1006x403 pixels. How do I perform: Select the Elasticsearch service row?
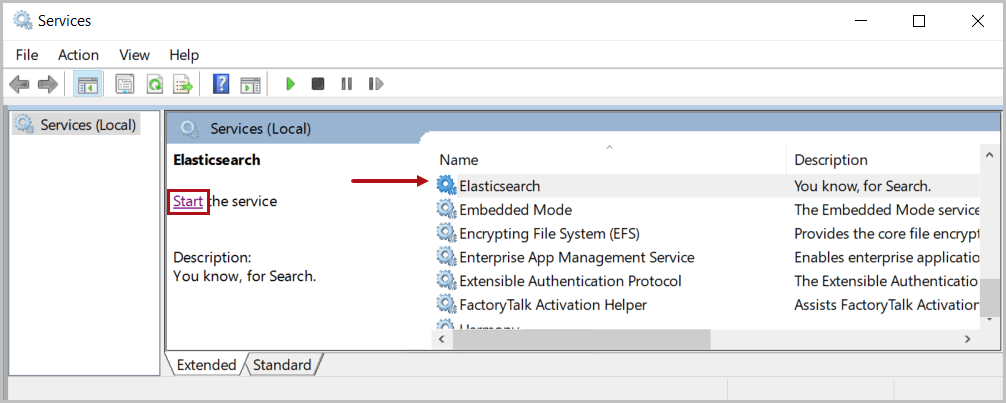click(x=707, y=186)
